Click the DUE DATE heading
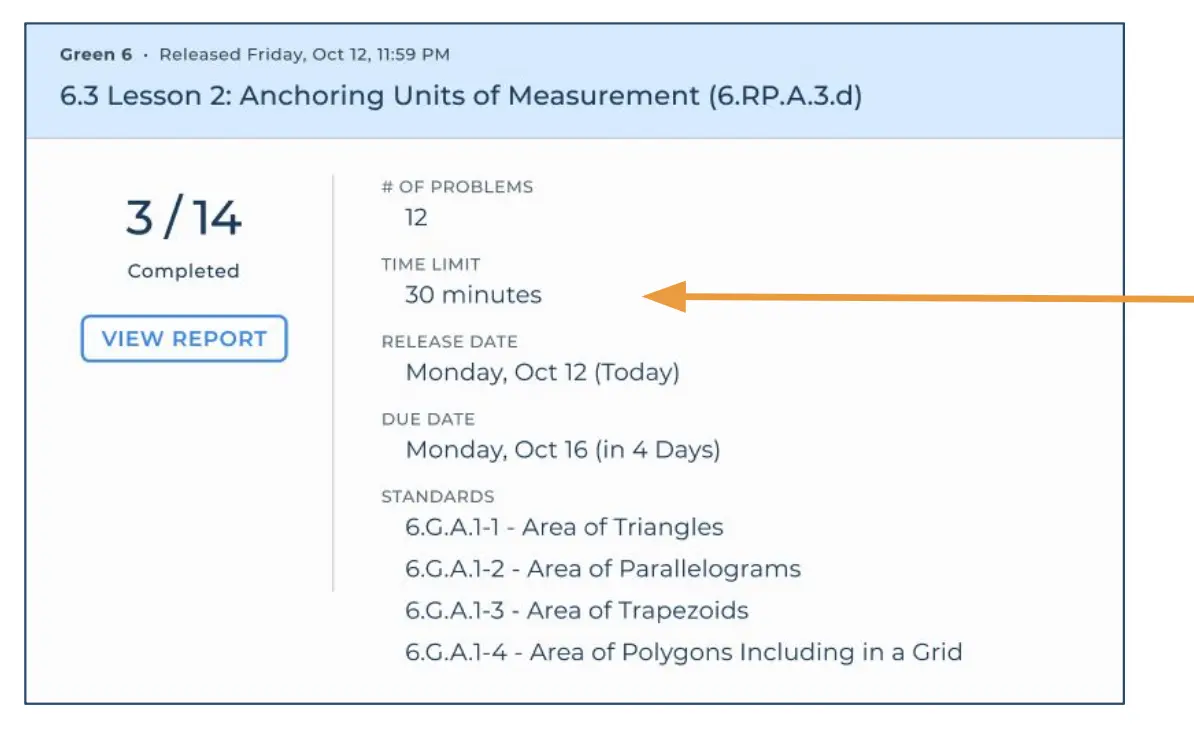 426,418
